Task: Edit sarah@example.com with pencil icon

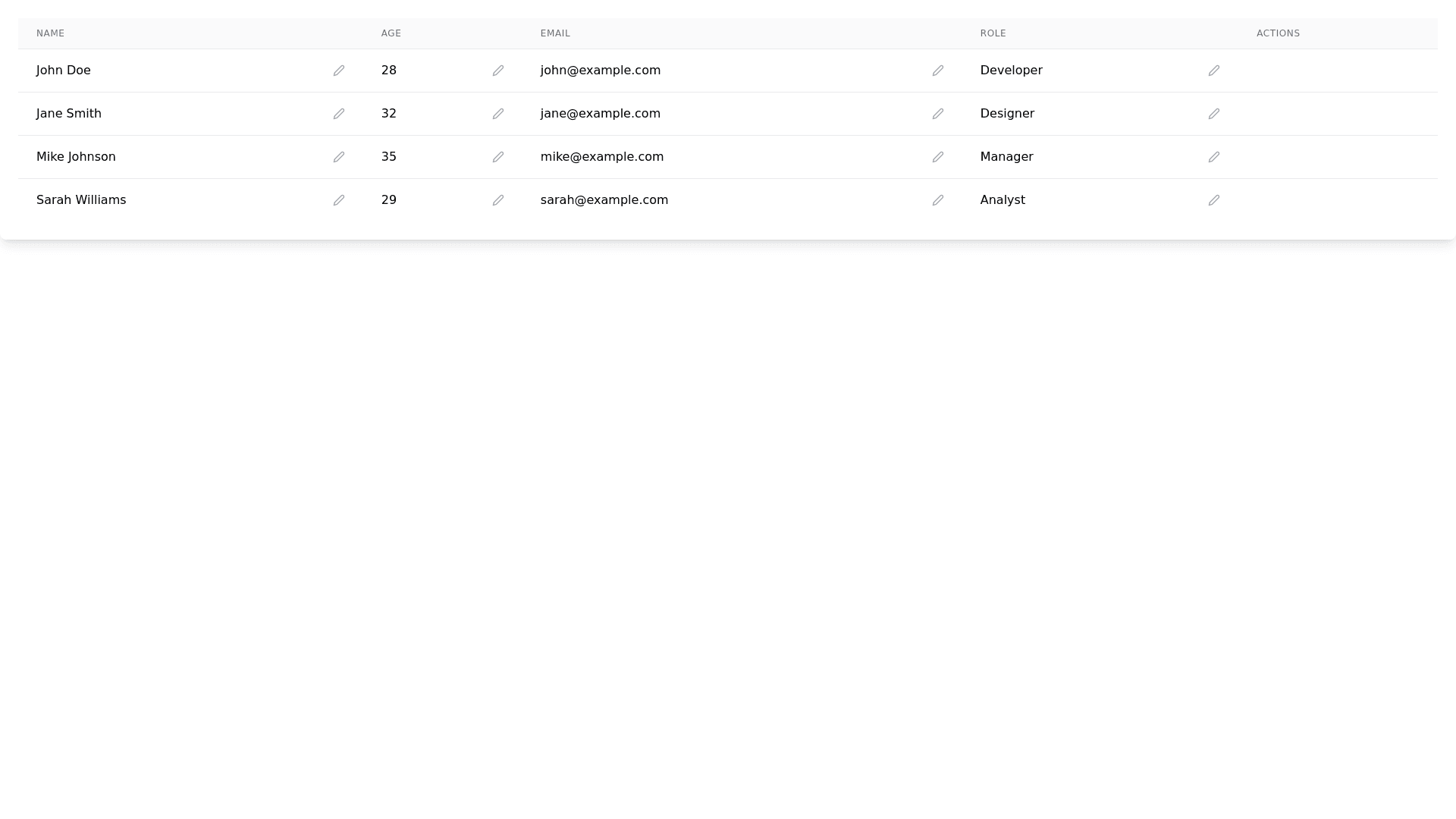Action: coord(938,200)
